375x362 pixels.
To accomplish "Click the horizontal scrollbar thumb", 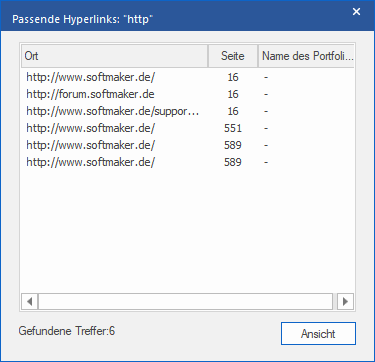I will pyautogui.click(x=185, y=302).
